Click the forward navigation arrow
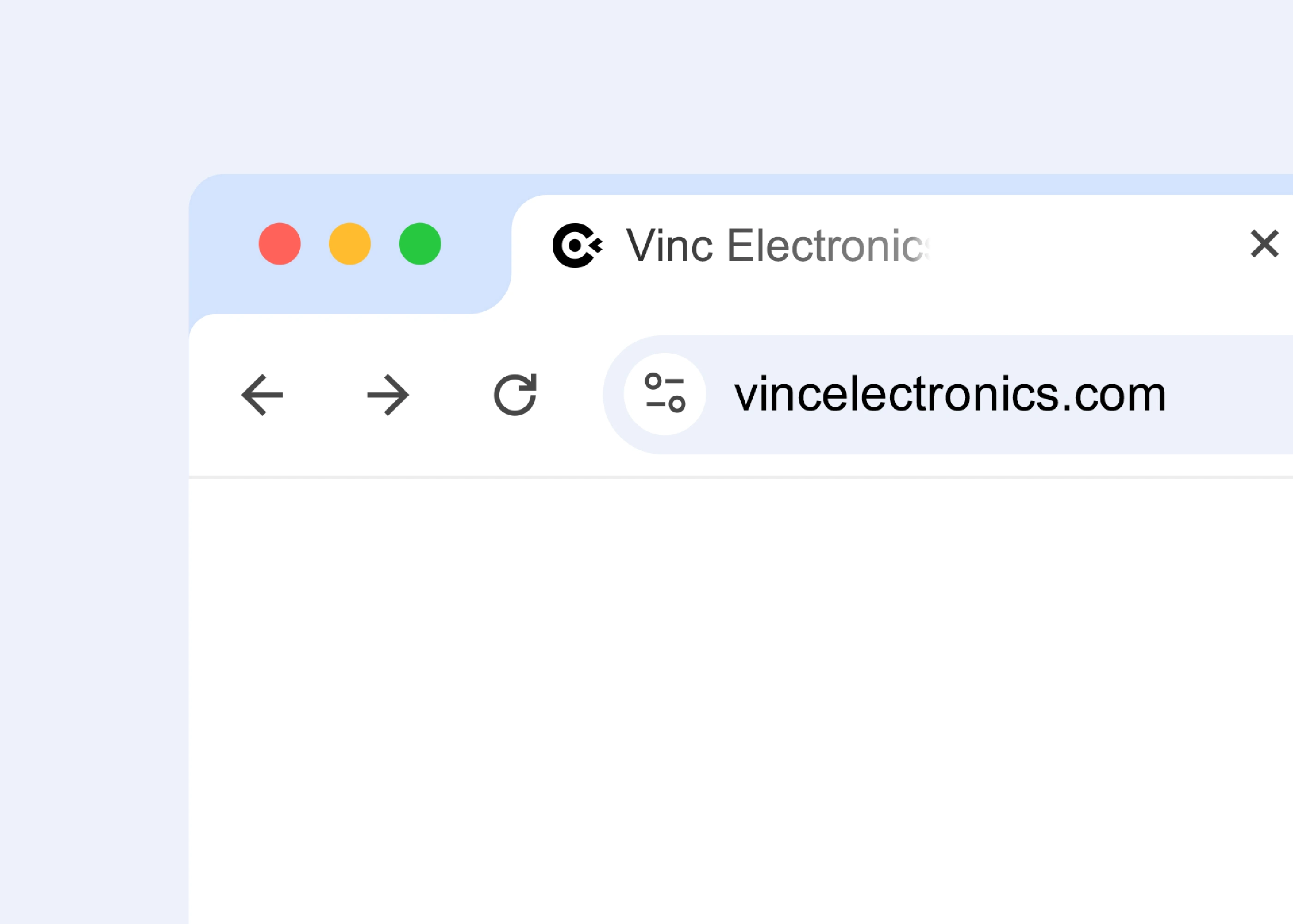The height and width of the screenshot is (924, 1293). (388, 395)
